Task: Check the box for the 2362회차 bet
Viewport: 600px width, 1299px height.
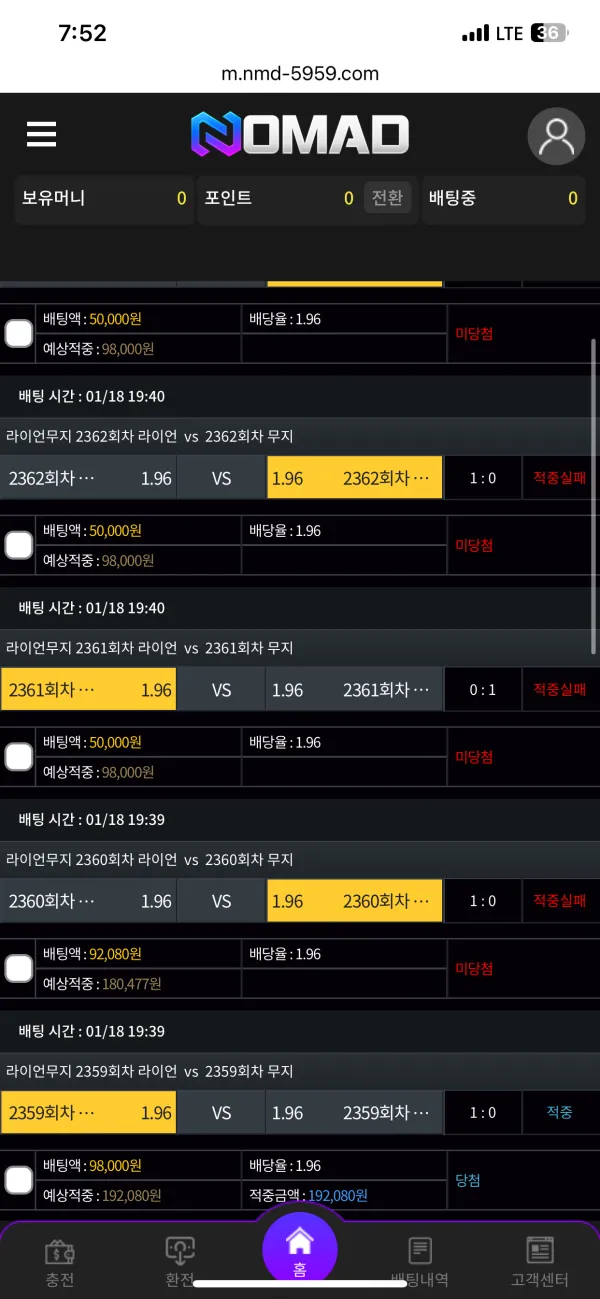Action: [18, 545]
